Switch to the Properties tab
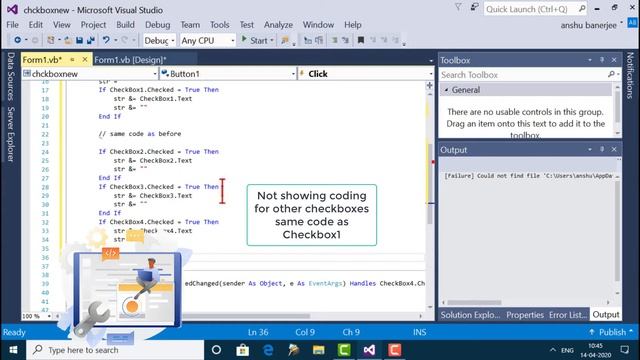Screen dimensions: 640x360 coord(525,315)
